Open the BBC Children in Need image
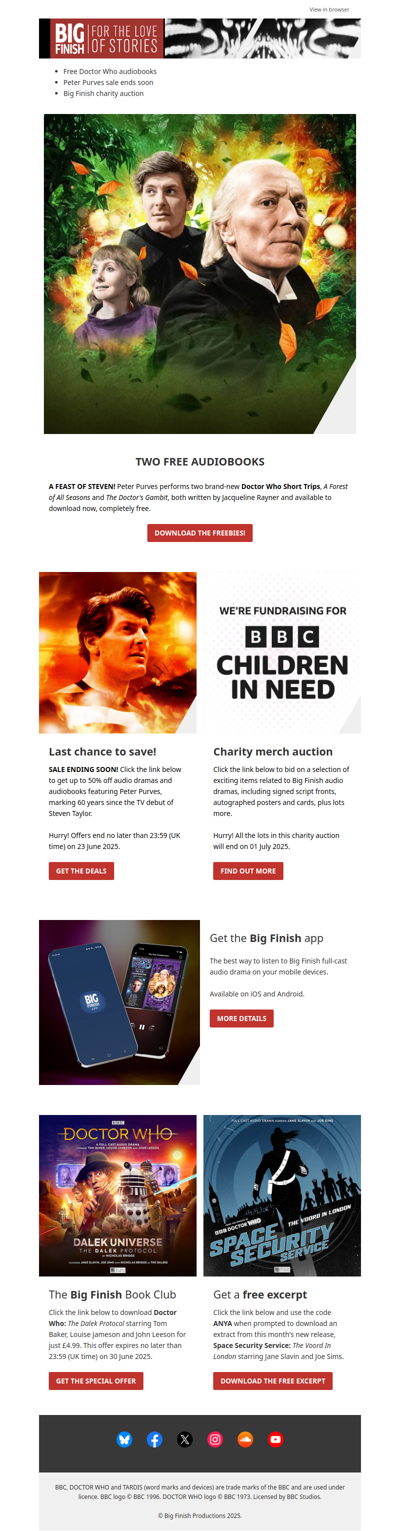The height and width of the screenshot is (1531, 400). (282, 653)
